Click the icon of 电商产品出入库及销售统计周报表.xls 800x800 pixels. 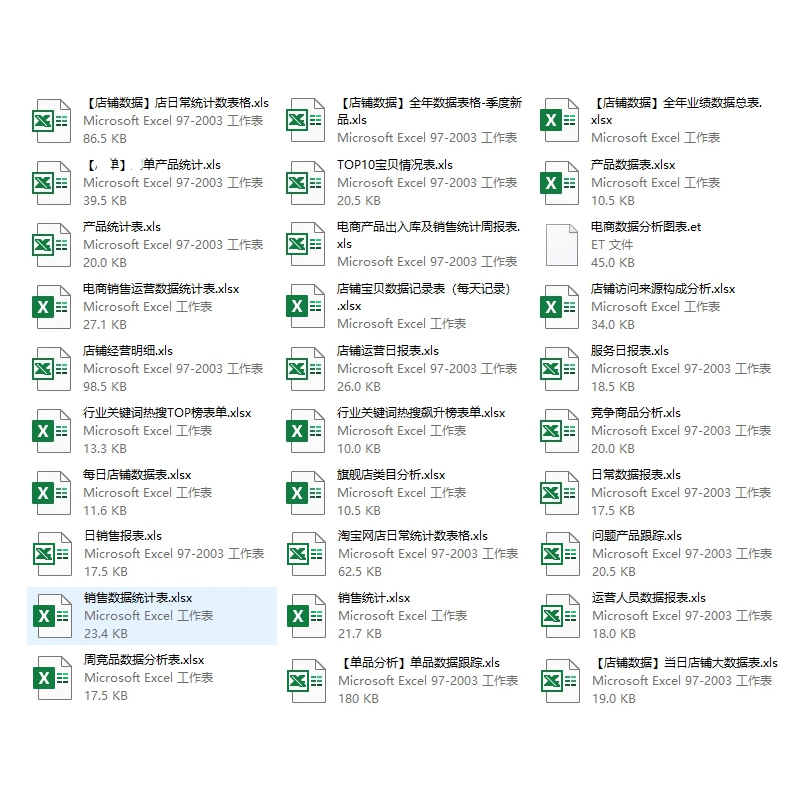[306, 244]
